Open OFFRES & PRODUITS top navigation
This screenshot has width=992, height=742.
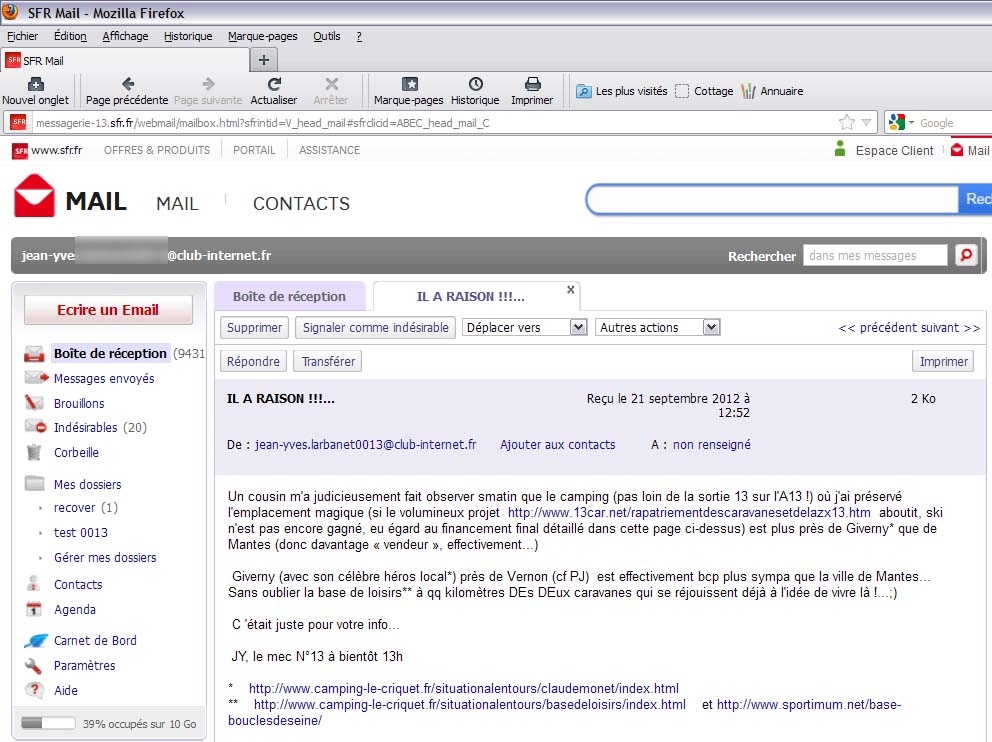157,150
